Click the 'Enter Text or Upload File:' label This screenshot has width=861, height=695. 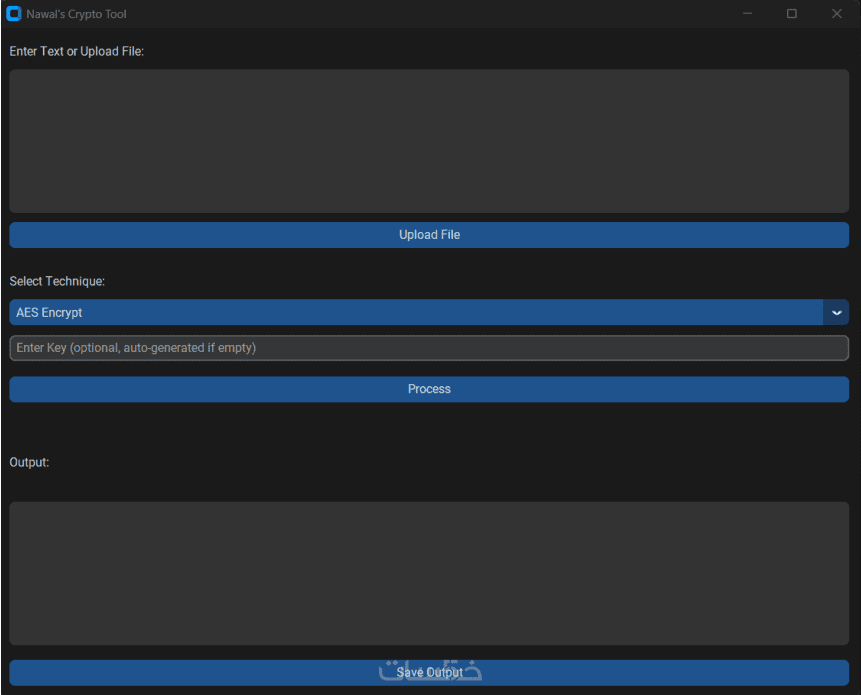pos(76,51)
